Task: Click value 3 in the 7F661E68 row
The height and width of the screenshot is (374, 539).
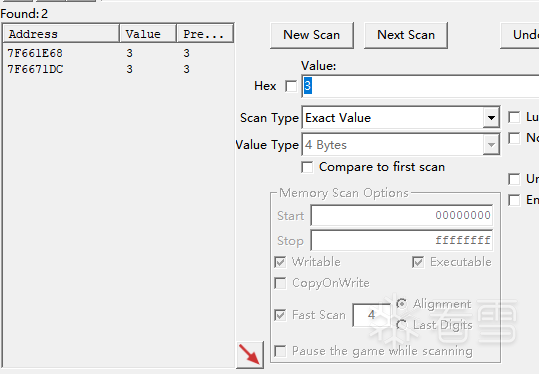Action: (x=129, y=53)
